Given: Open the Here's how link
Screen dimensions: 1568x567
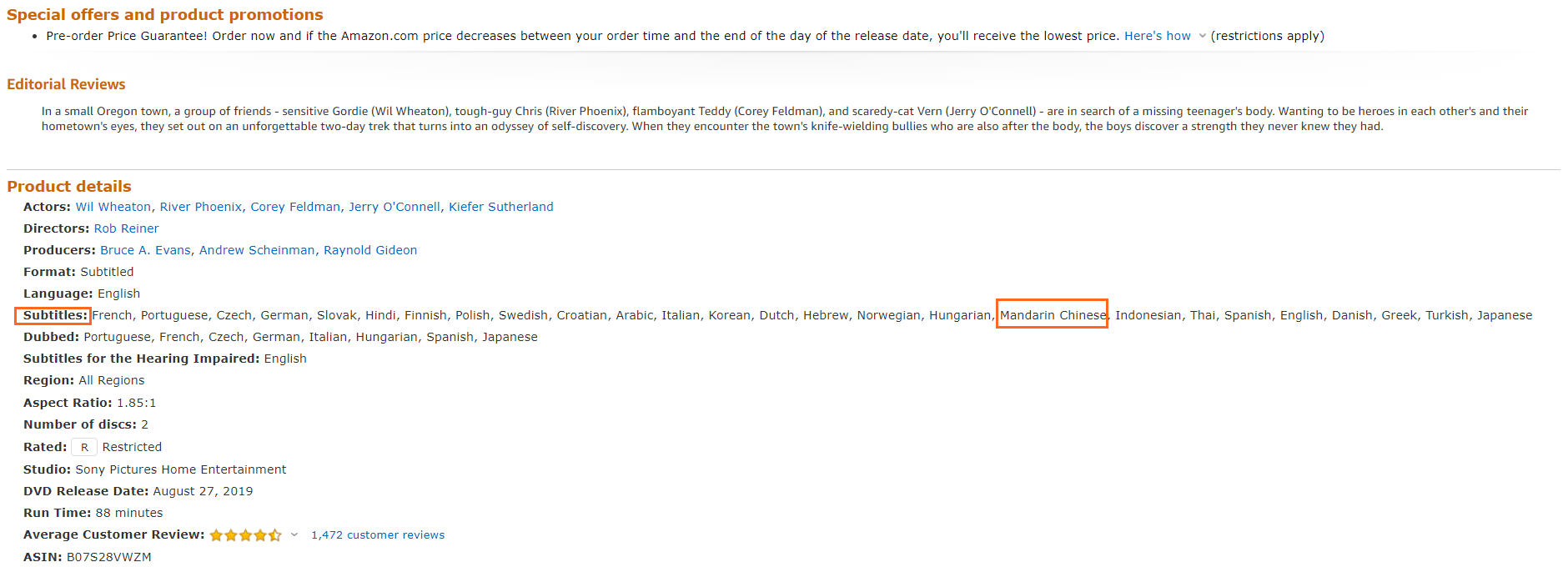Looking at the screenshot, I should [1157, 36].
